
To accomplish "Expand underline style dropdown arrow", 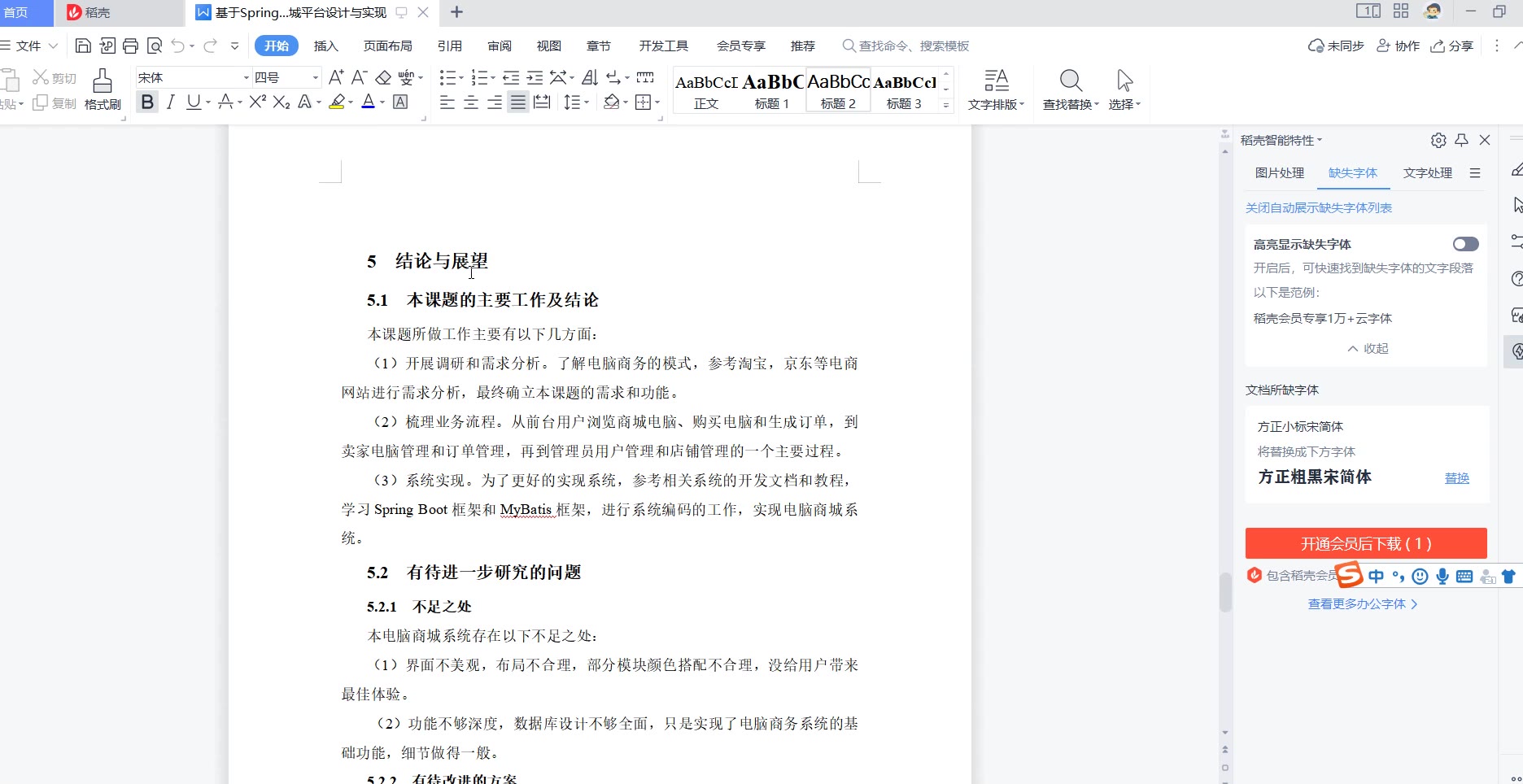I will coord(208,102).
